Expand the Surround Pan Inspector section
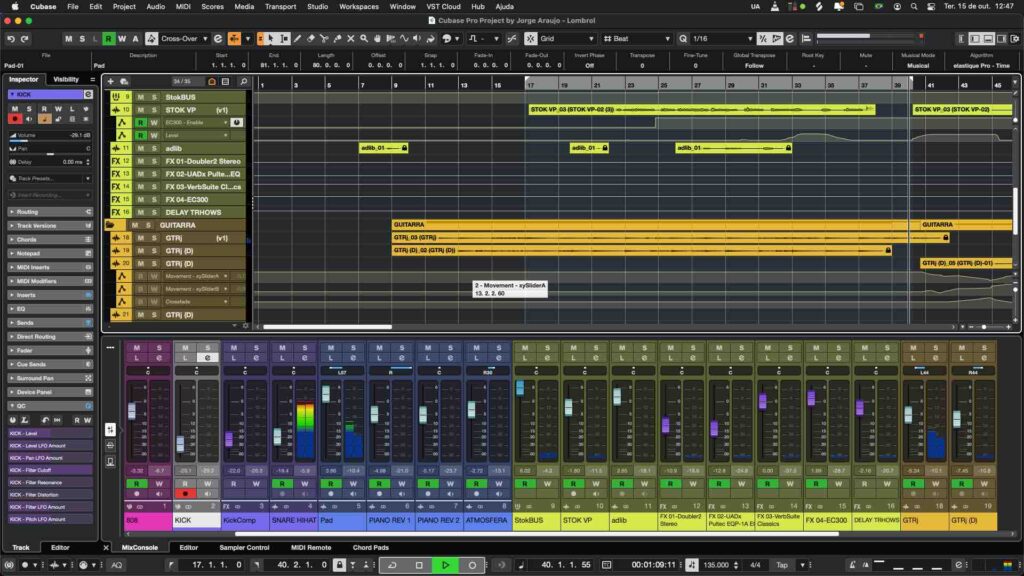Screen dimensions: 1024x576 pyautogui.click(x=50, y=378)
